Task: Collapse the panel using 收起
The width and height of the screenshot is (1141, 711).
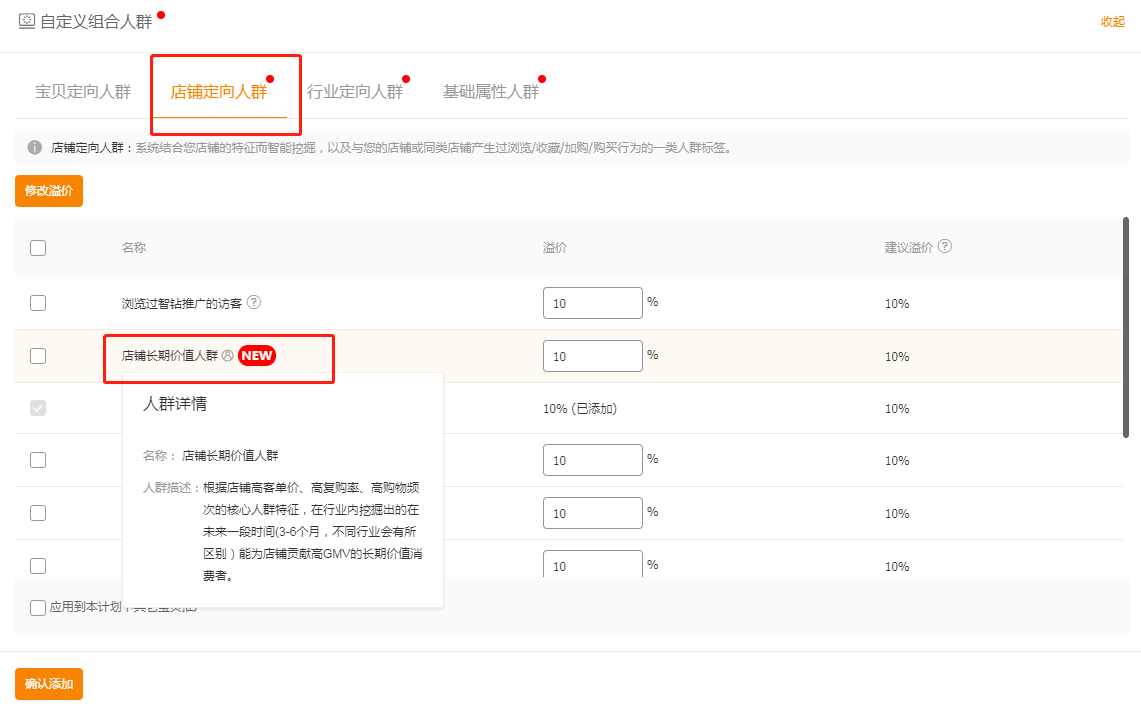Action: click(1112, 22)
